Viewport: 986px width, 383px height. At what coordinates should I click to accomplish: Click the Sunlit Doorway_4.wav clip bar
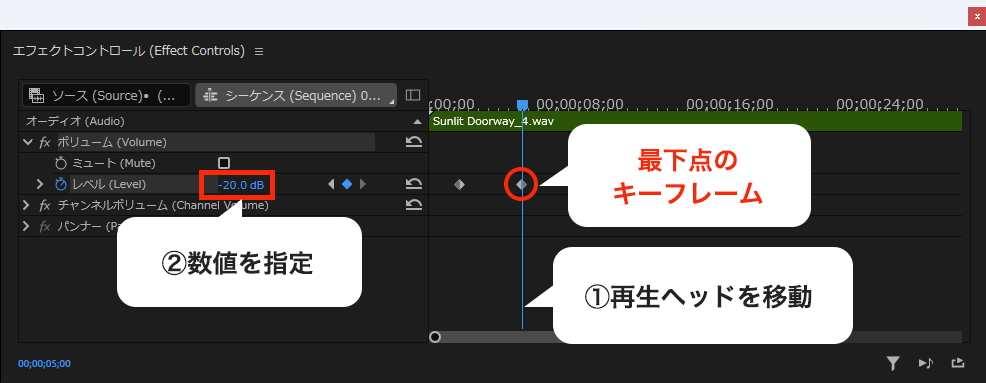(695, 121)
